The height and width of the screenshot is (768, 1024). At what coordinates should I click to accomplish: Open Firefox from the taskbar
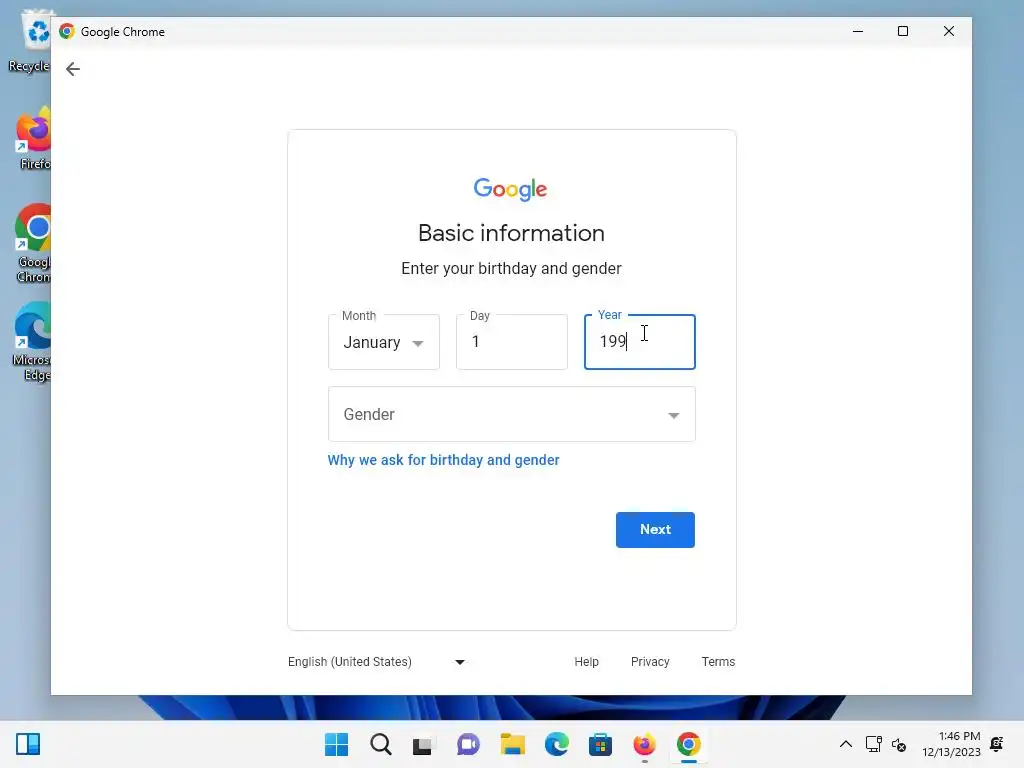coord(645,744)
